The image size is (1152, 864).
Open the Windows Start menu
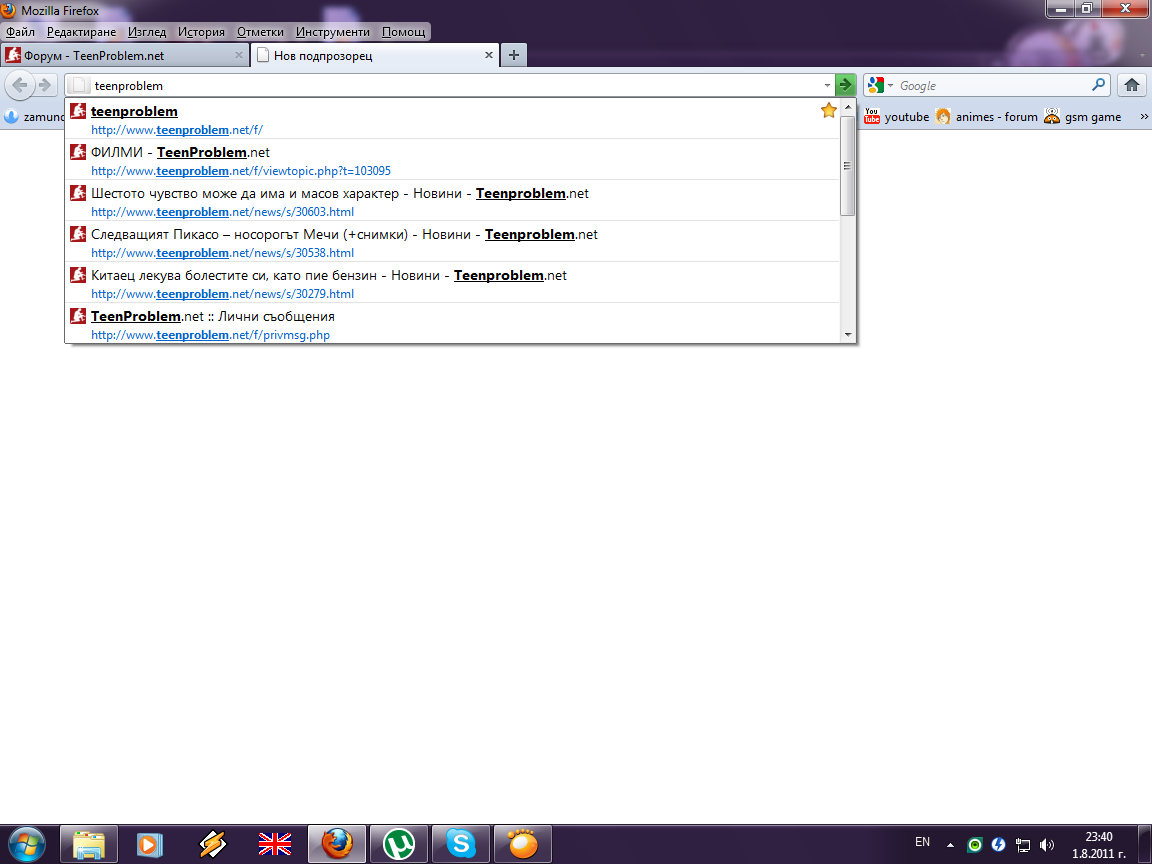26,844
